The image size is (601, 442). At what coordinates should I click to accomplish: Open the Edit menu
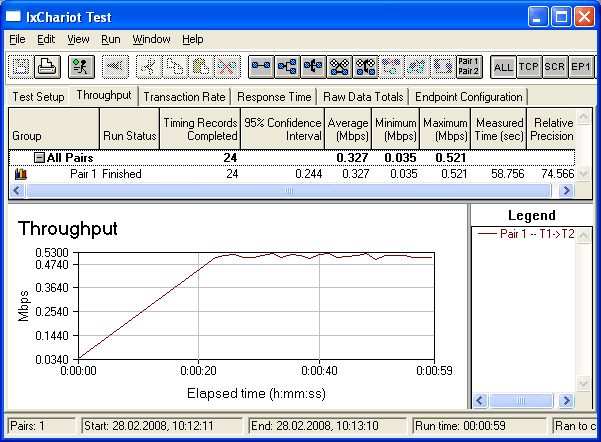[46, 39]
